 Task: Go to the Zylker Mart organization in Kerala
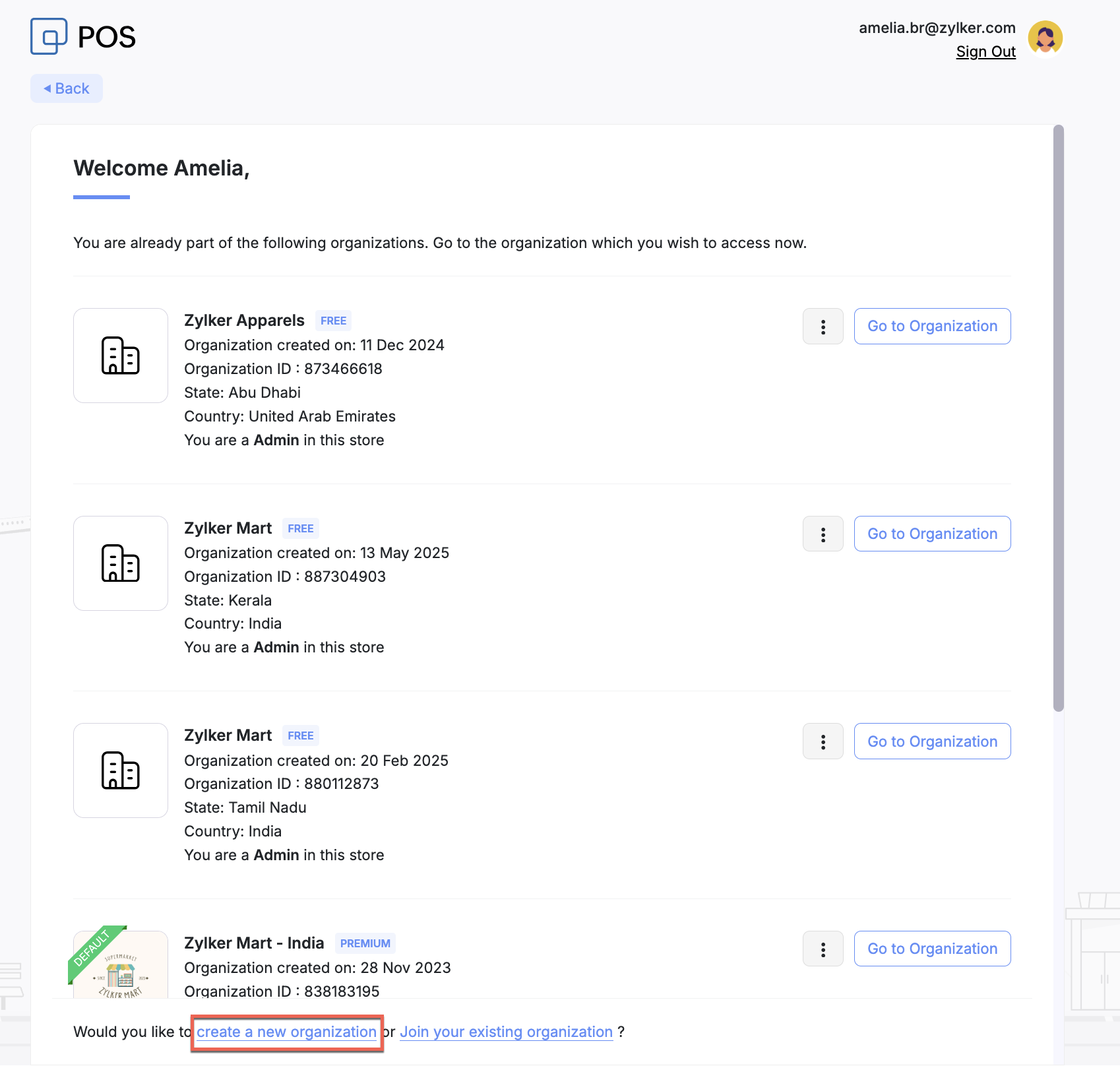(x=932, y=534)
